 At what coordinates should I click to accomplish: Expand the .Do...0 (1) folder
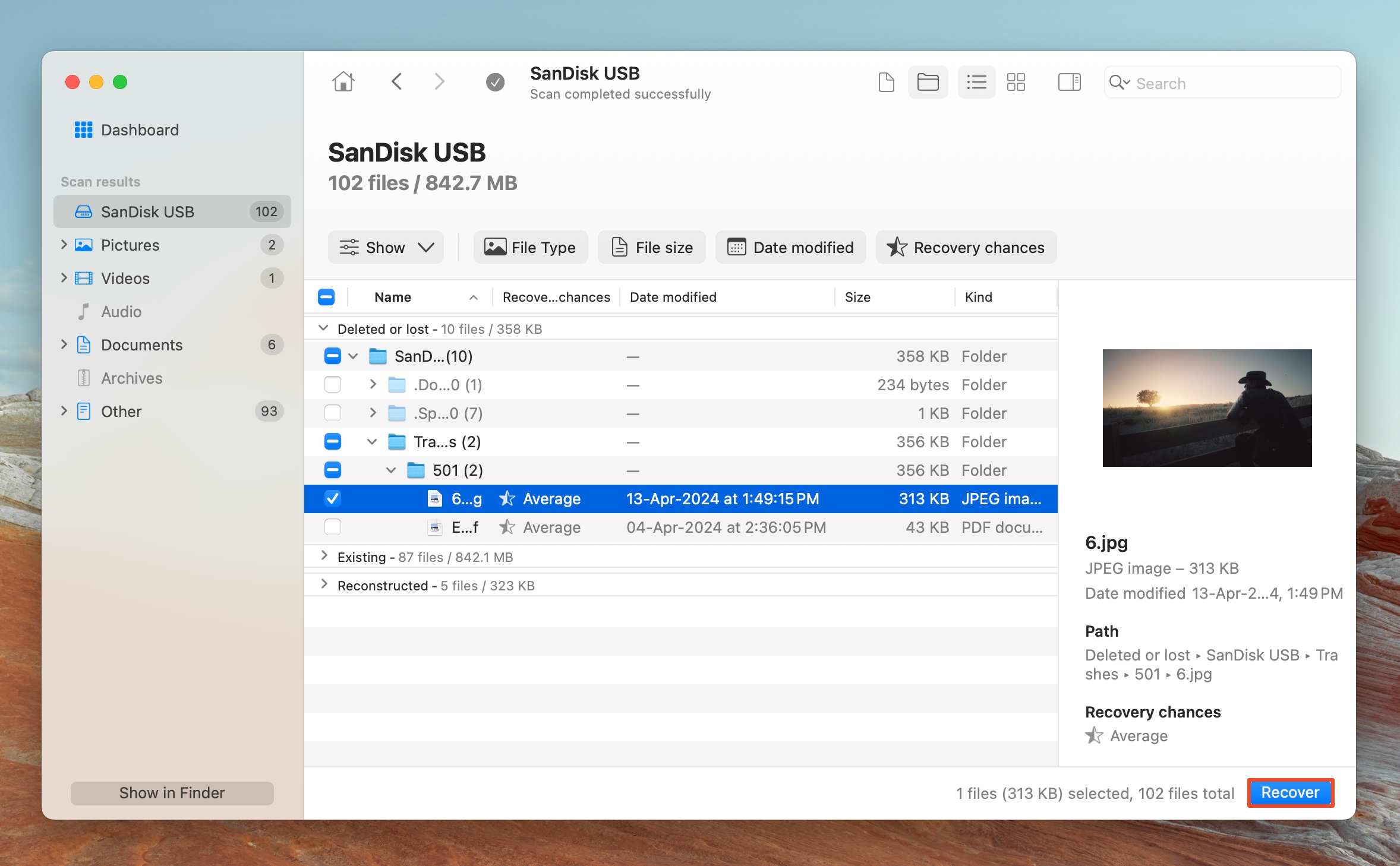click(x=373, y=384)
